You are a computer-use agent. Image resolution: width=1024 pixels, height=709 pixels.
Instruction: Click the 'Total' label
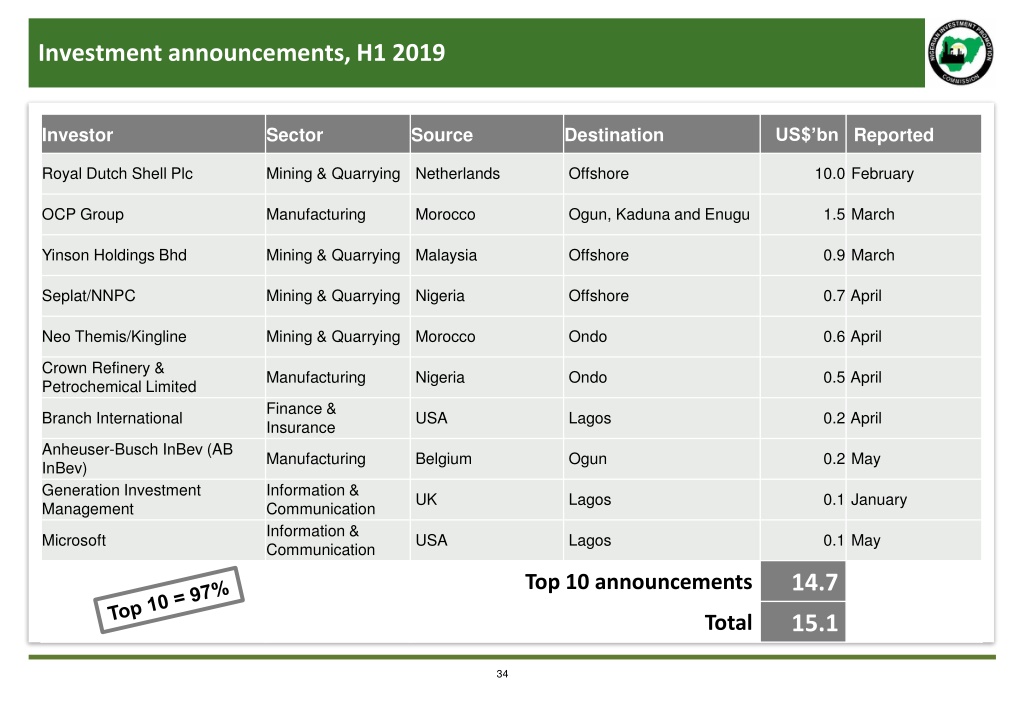coord(728,622)
